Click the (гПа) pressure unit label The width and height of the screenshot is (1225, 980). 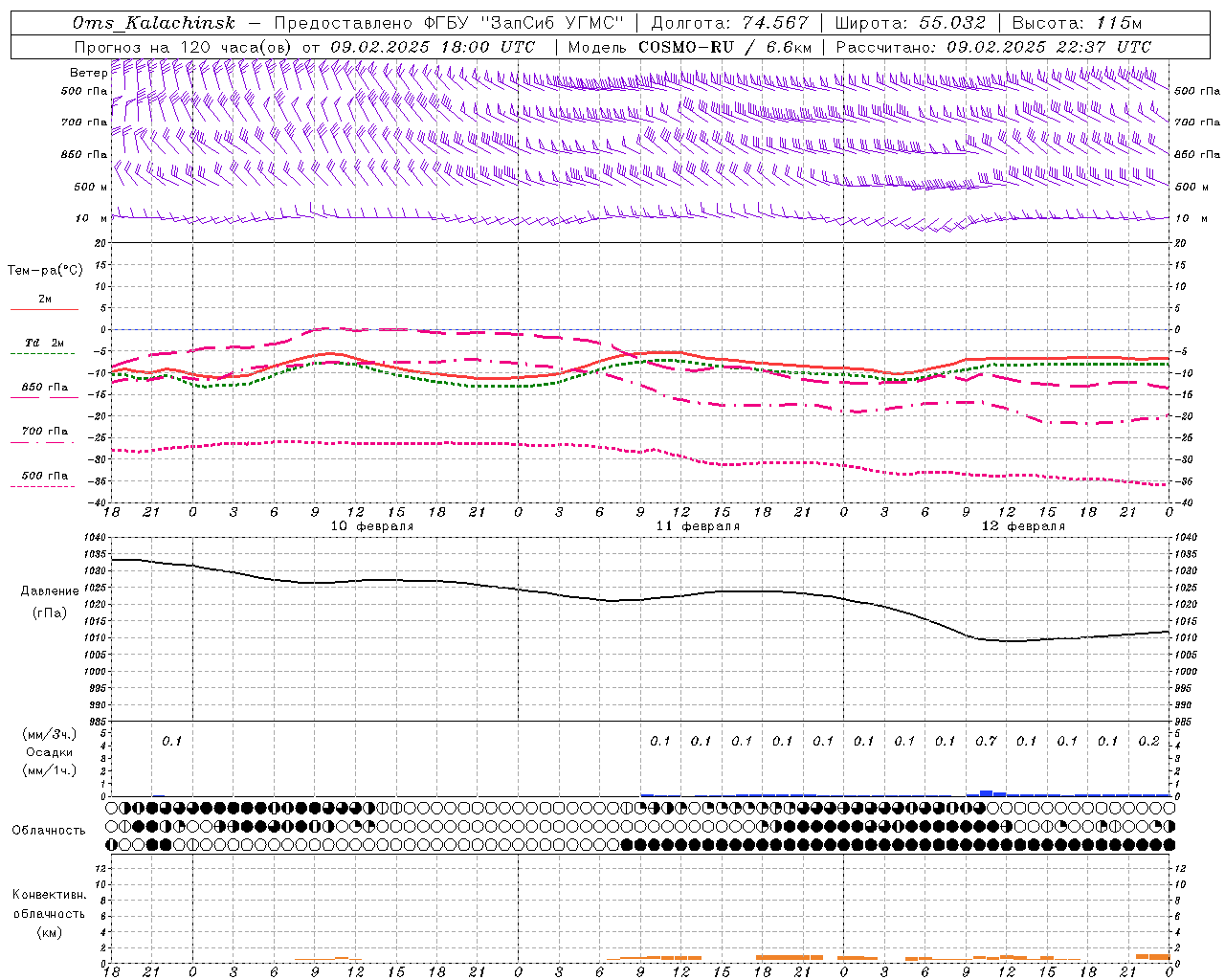50,612
